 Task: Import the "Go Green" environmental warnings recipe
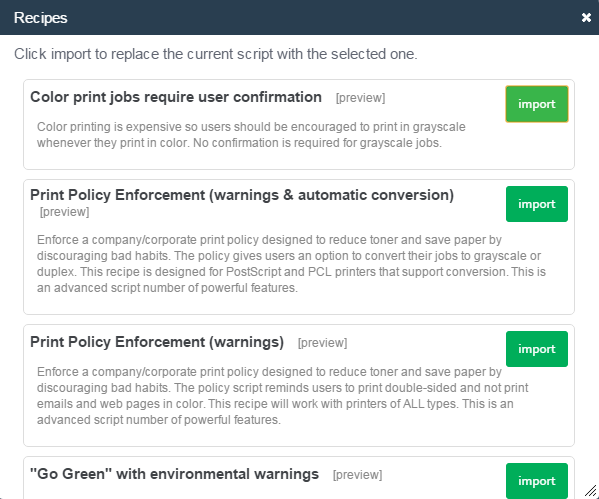(x=537, y=481)
